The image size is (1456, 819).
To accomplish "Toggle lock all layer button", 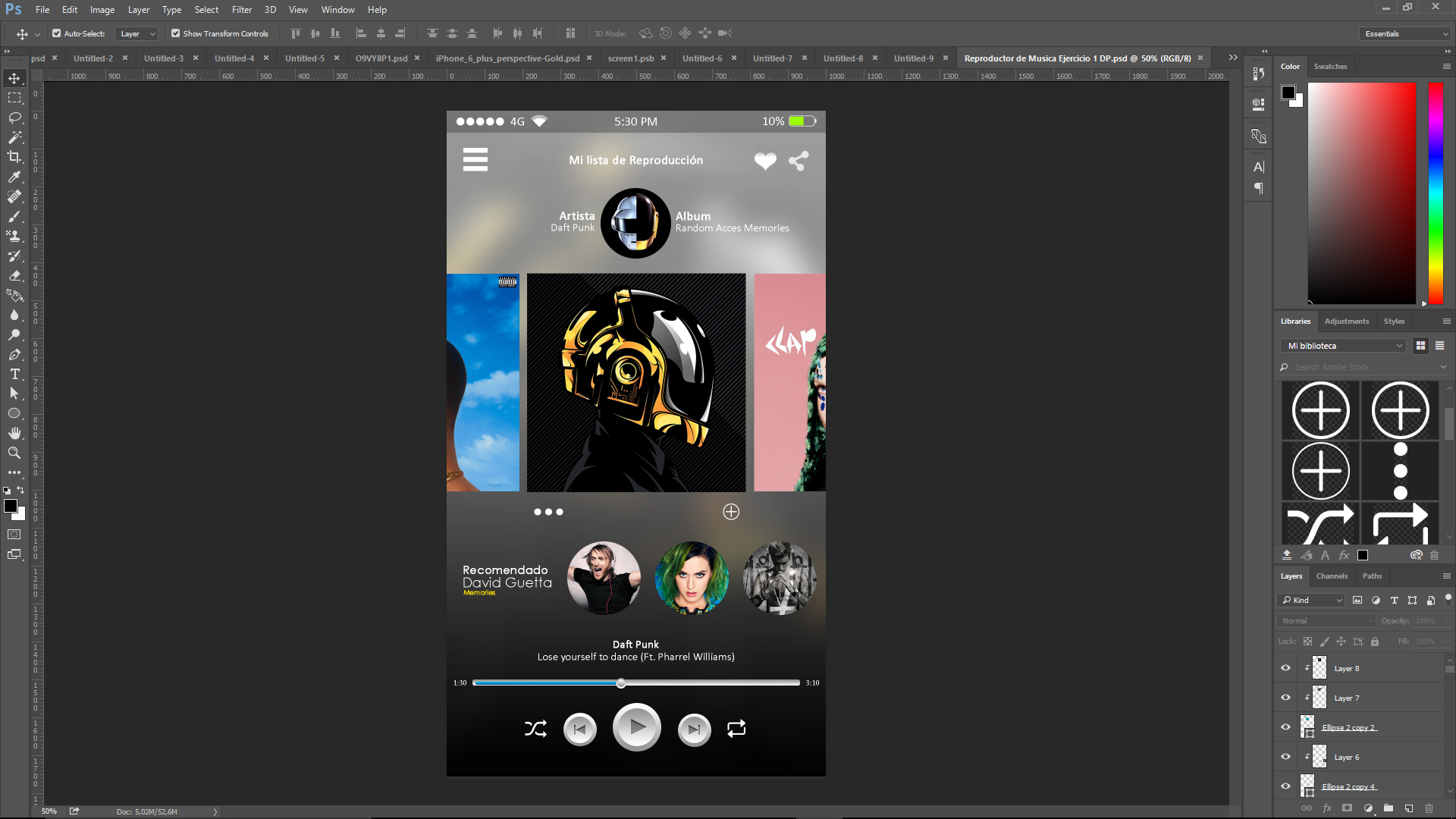I will [x=1375, y=642].
